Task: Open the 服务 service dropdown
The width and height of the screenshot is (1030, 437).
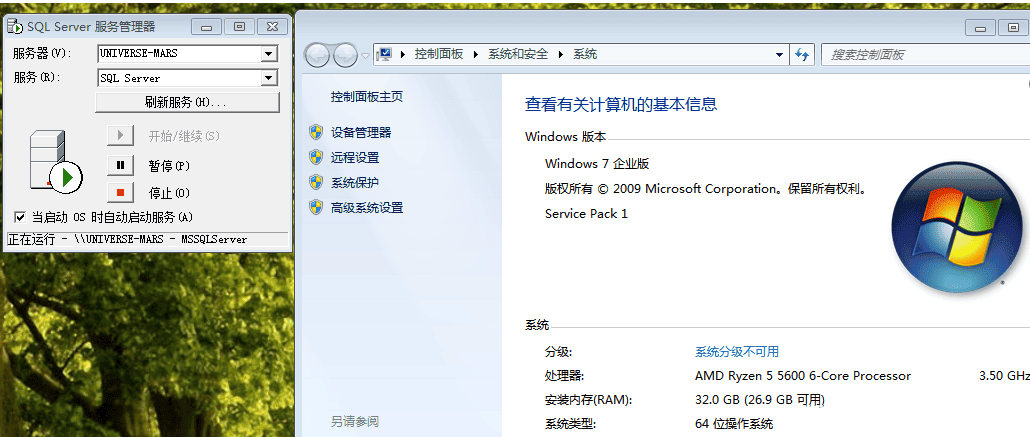Action: (x=269, y=78)
